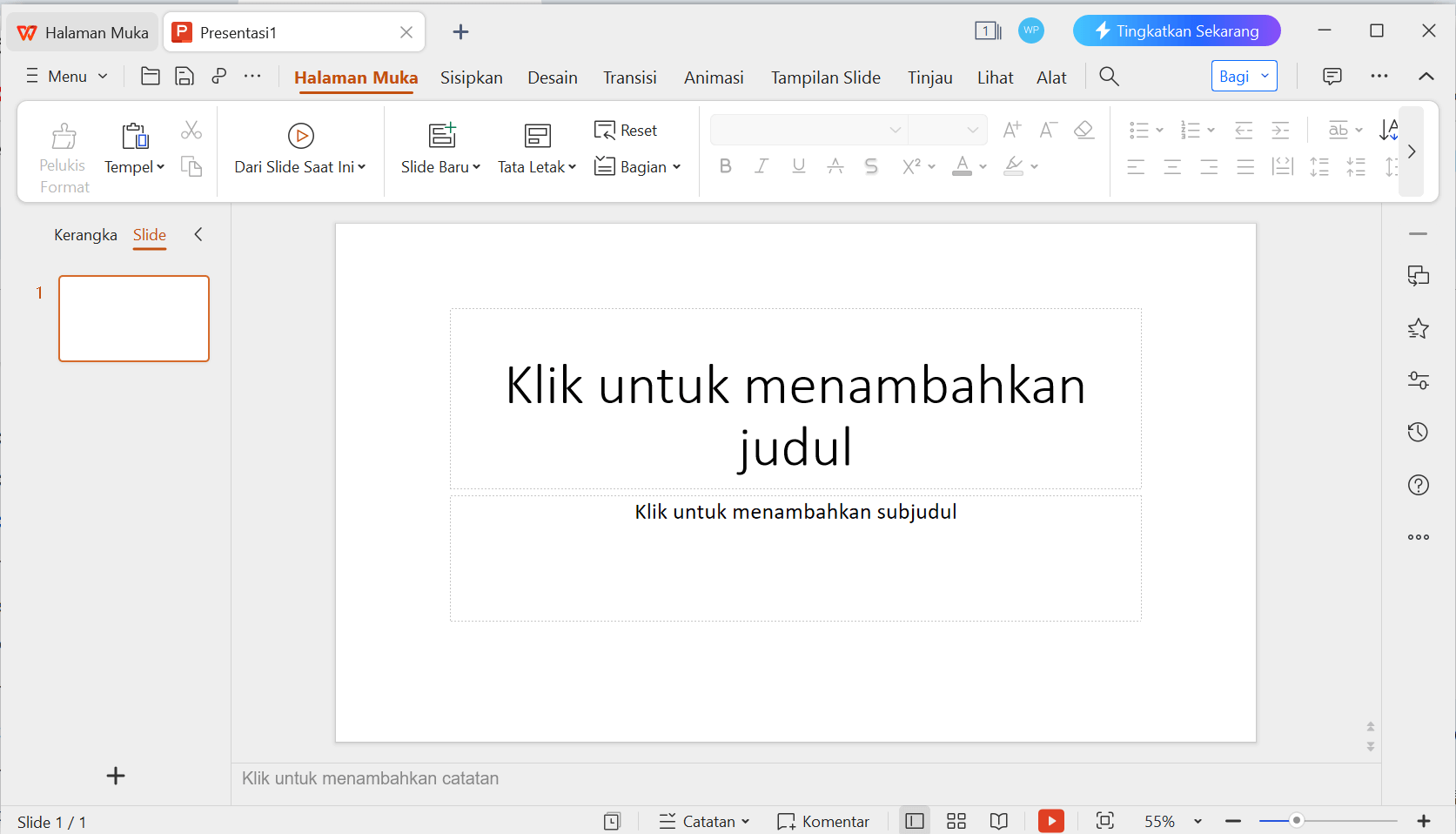Image resolution: width=1456 pixels, height=834 pixels.
Task: Toggle bold formatting
Action: 725,166
